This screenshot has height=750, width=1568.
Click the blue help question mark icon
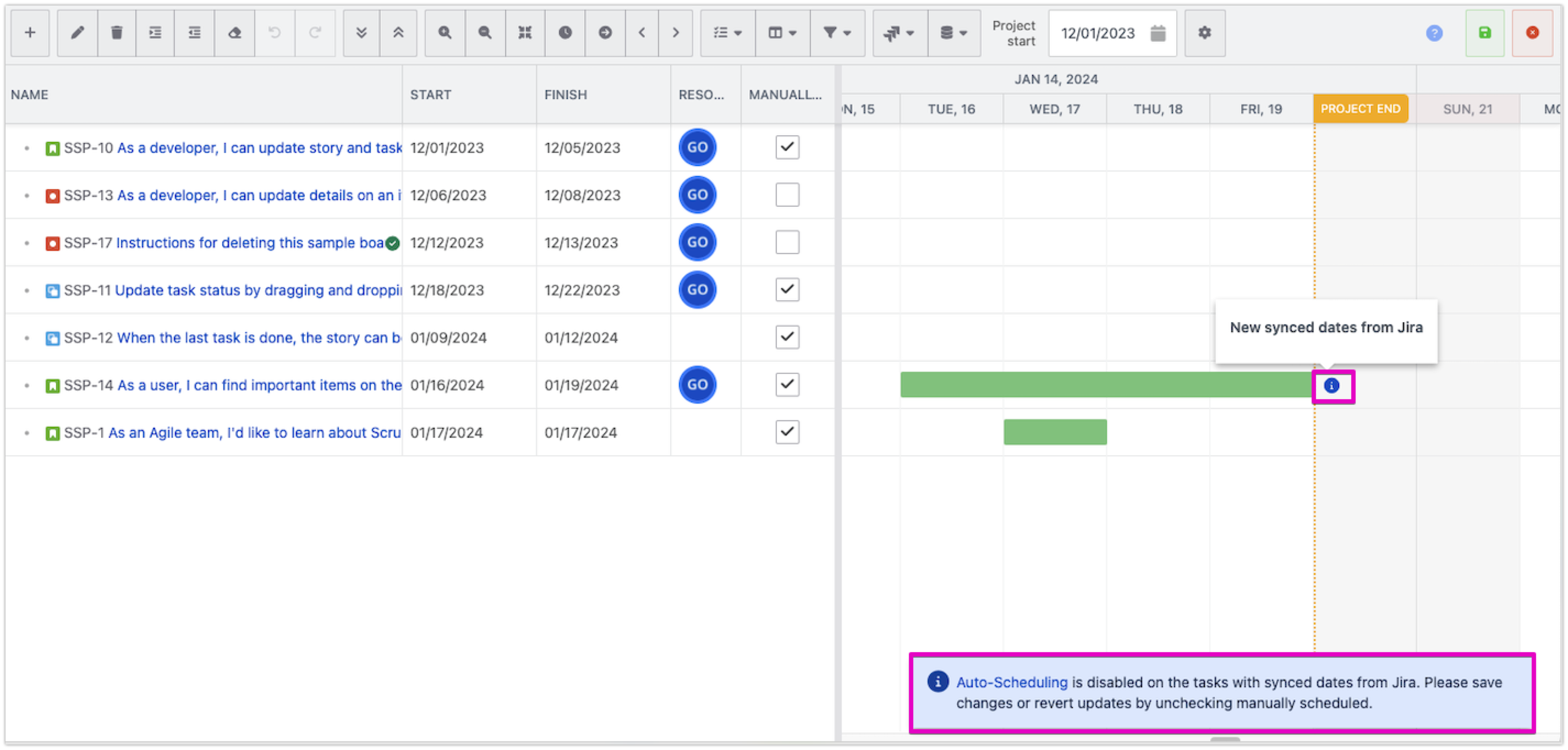point(1434,33)
